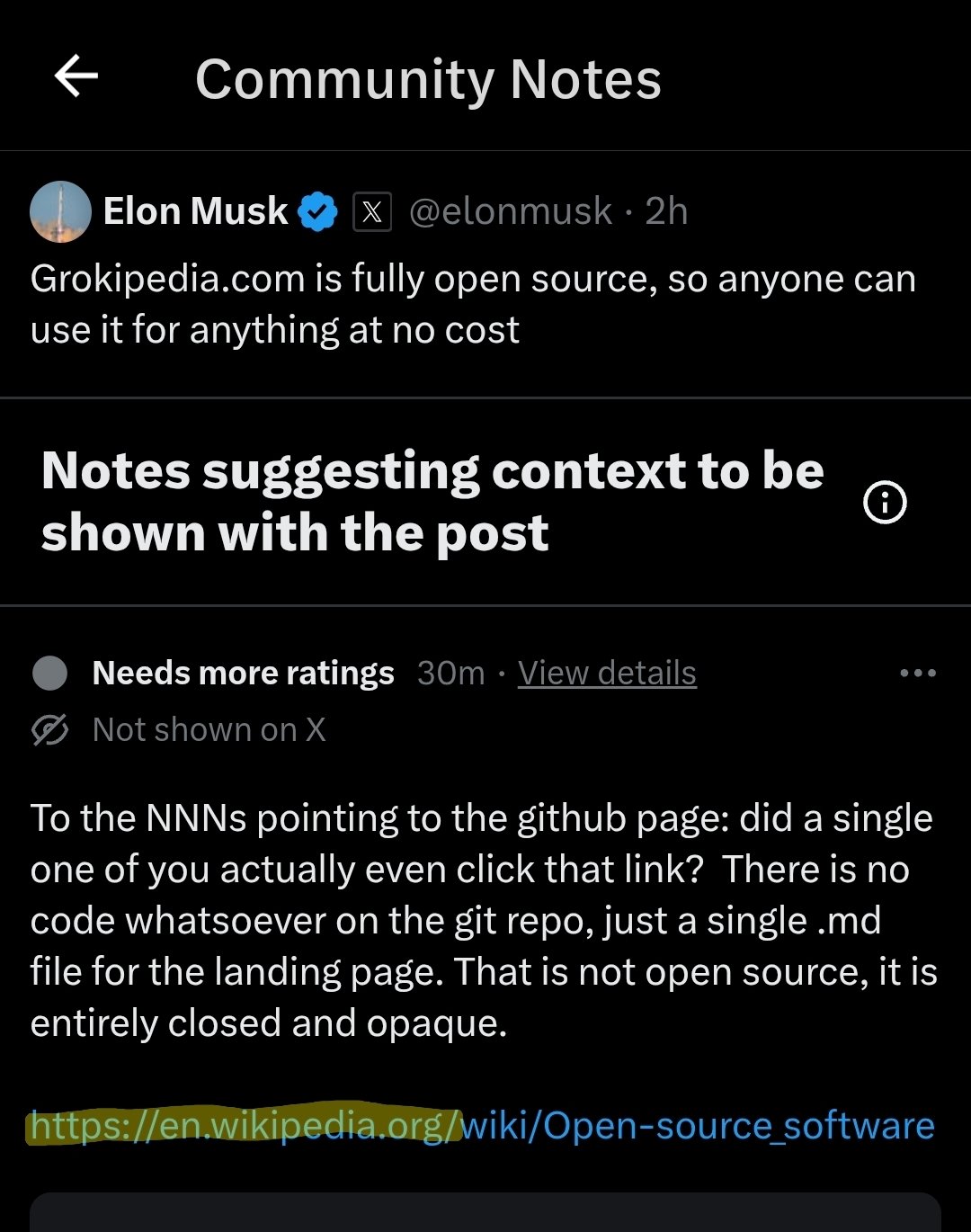Open the Grokipedia post text

click(473, 305)
